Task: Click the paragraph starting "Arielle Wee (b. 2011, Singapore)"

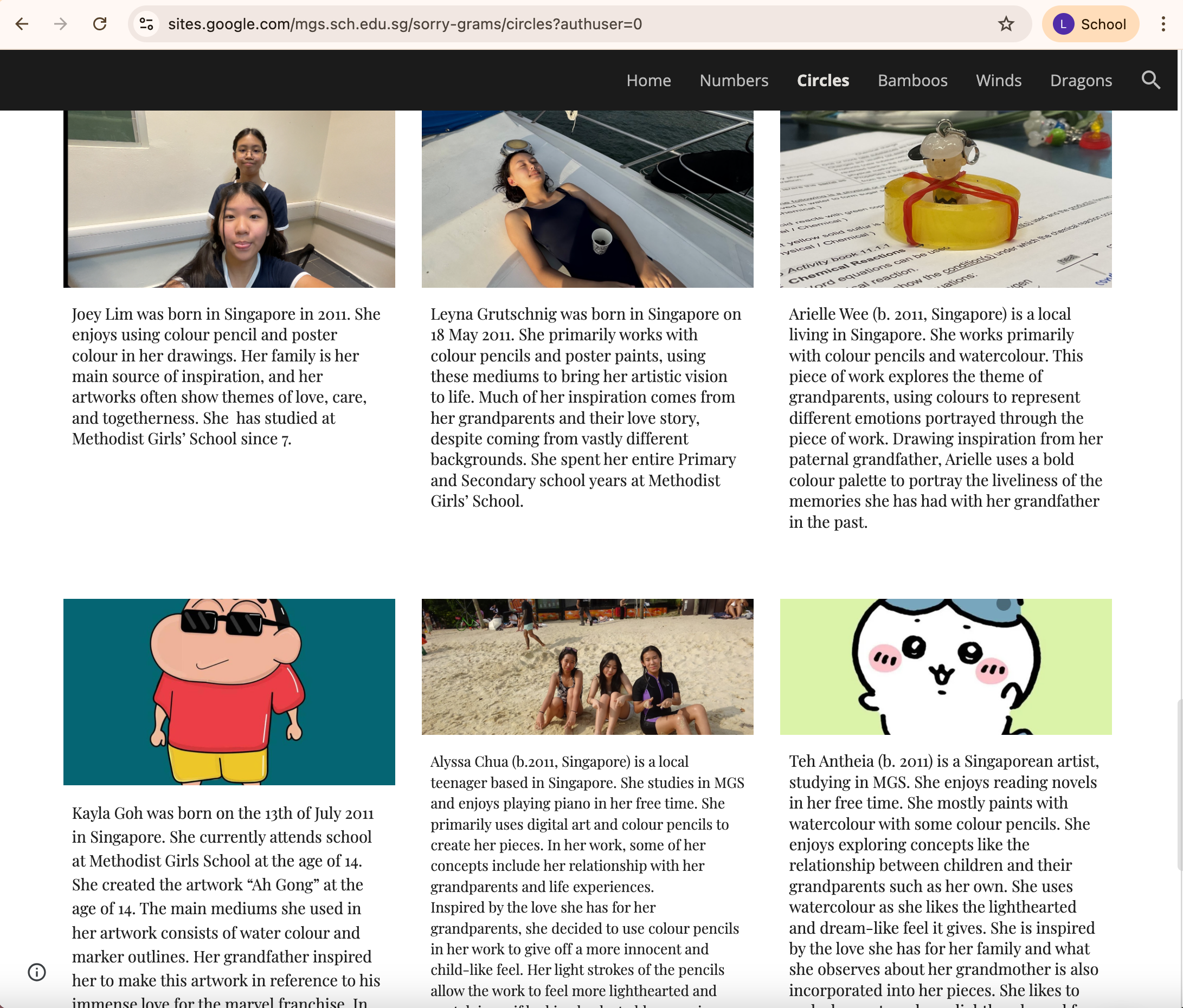Action: point(946,418)
